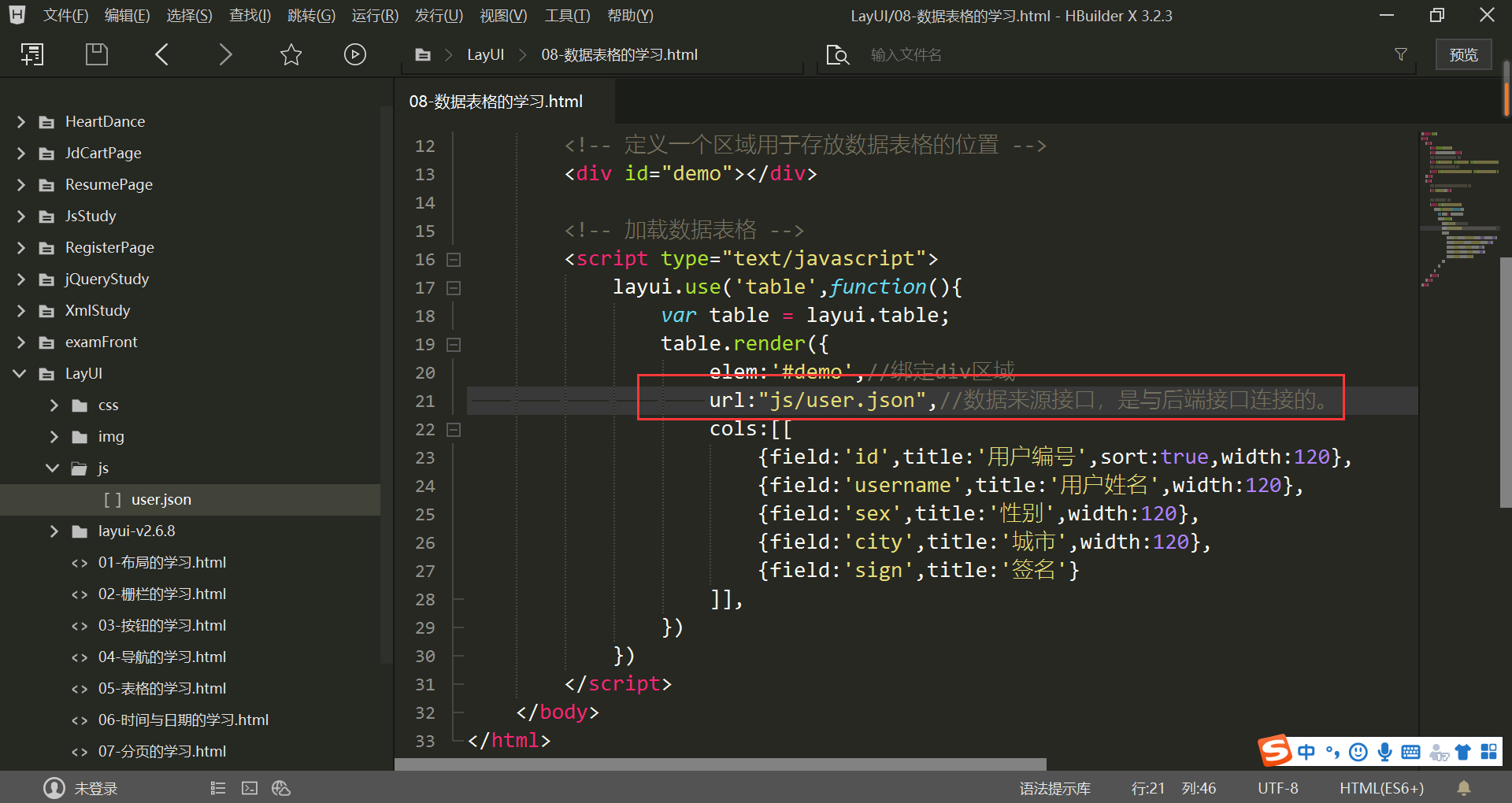Click the breadcrumb folder icon
Image resolution: width=1512 pixels, height=803 pixels.
[423, 55]
